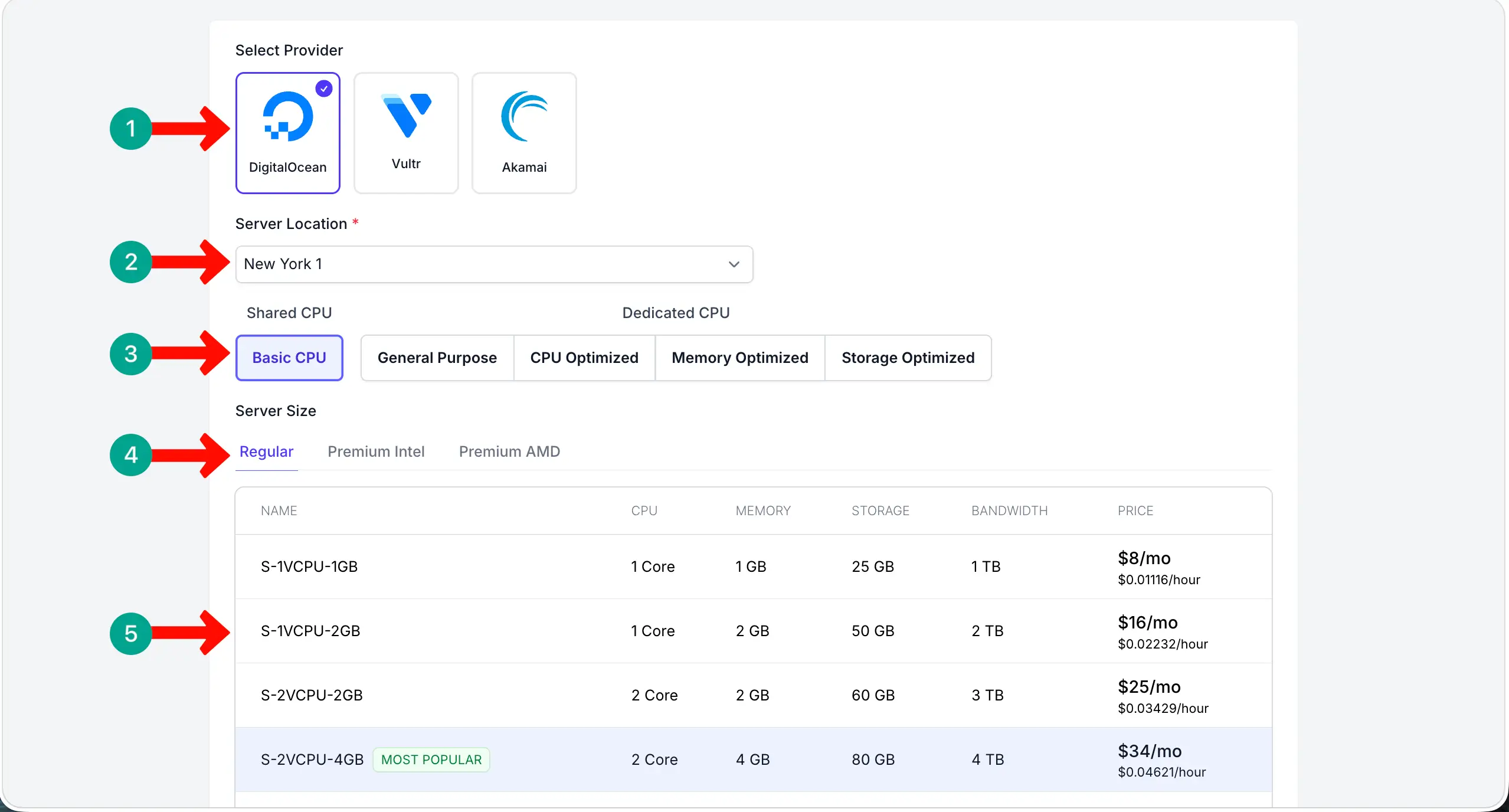The image size is (1509, 812).
Task: Click the $0.01116/hour rate text
Action: [x=1159, y=579]
